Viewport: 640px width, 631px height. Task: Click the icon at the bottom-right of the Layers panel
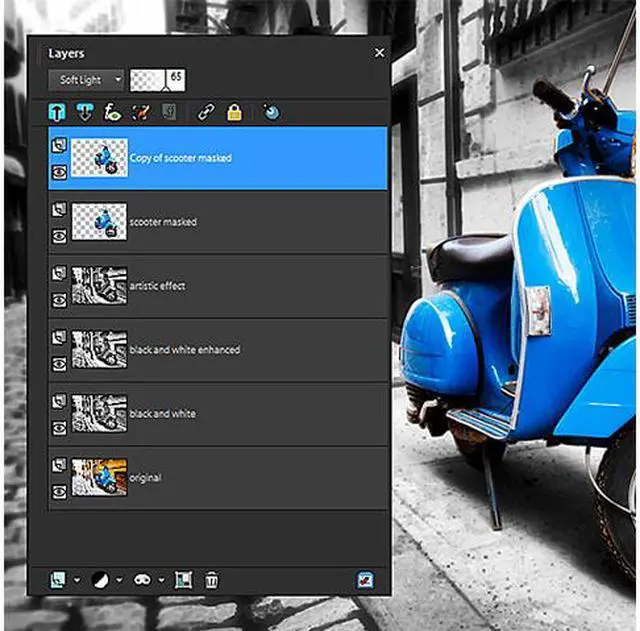click(x=365, y=579)
